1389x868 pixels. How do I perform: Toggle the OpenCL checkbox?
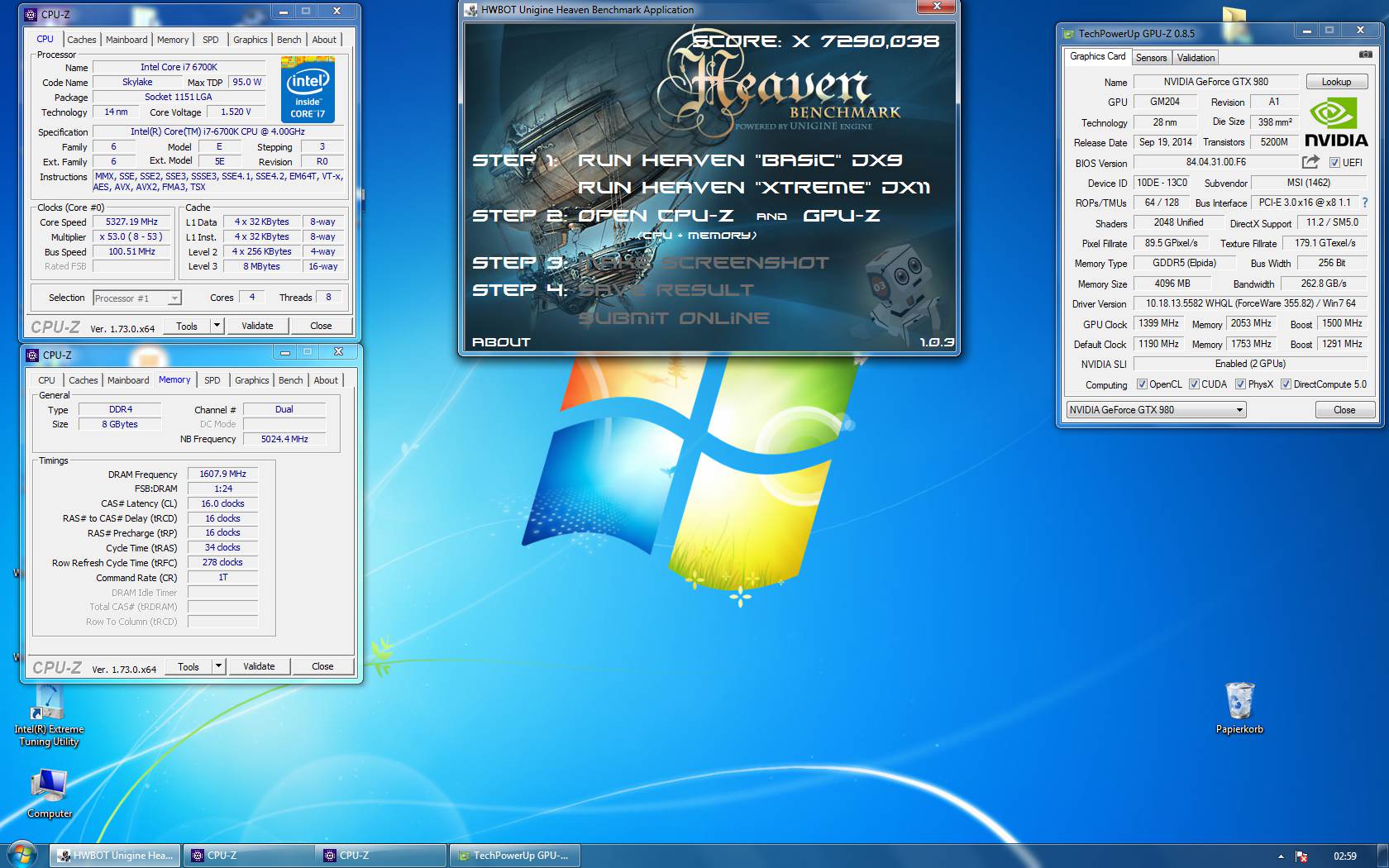[x=1142, y=384]
